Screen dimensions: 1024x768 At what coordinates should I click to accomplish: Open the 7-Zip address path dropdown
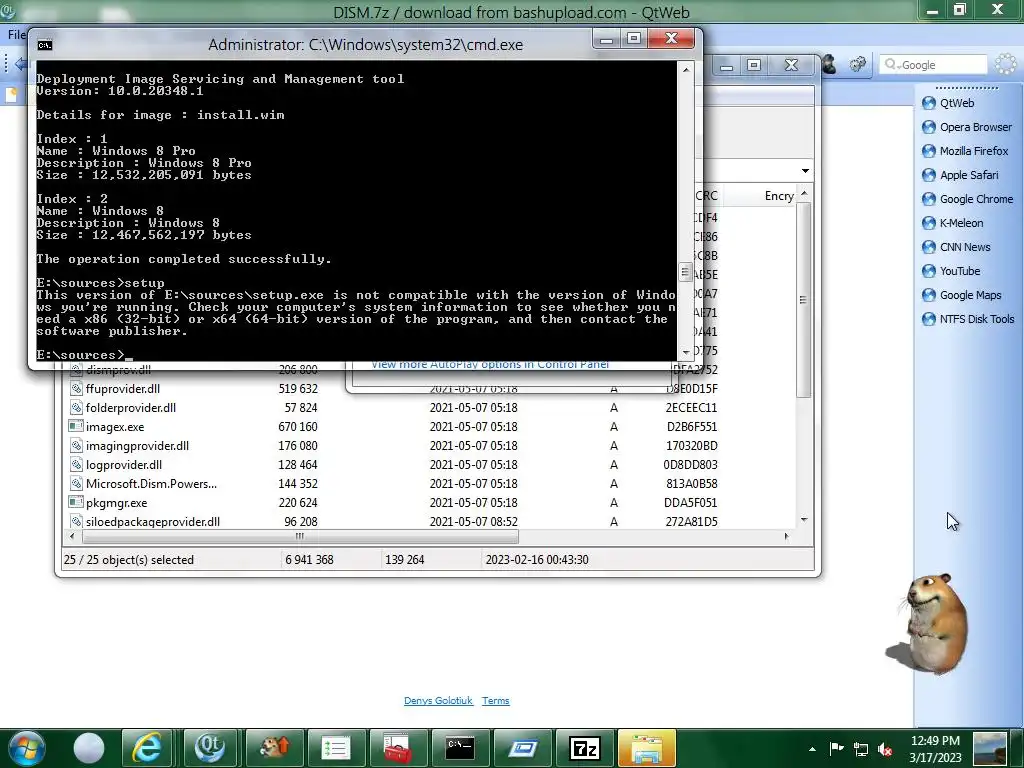click(x=805, y=171)
